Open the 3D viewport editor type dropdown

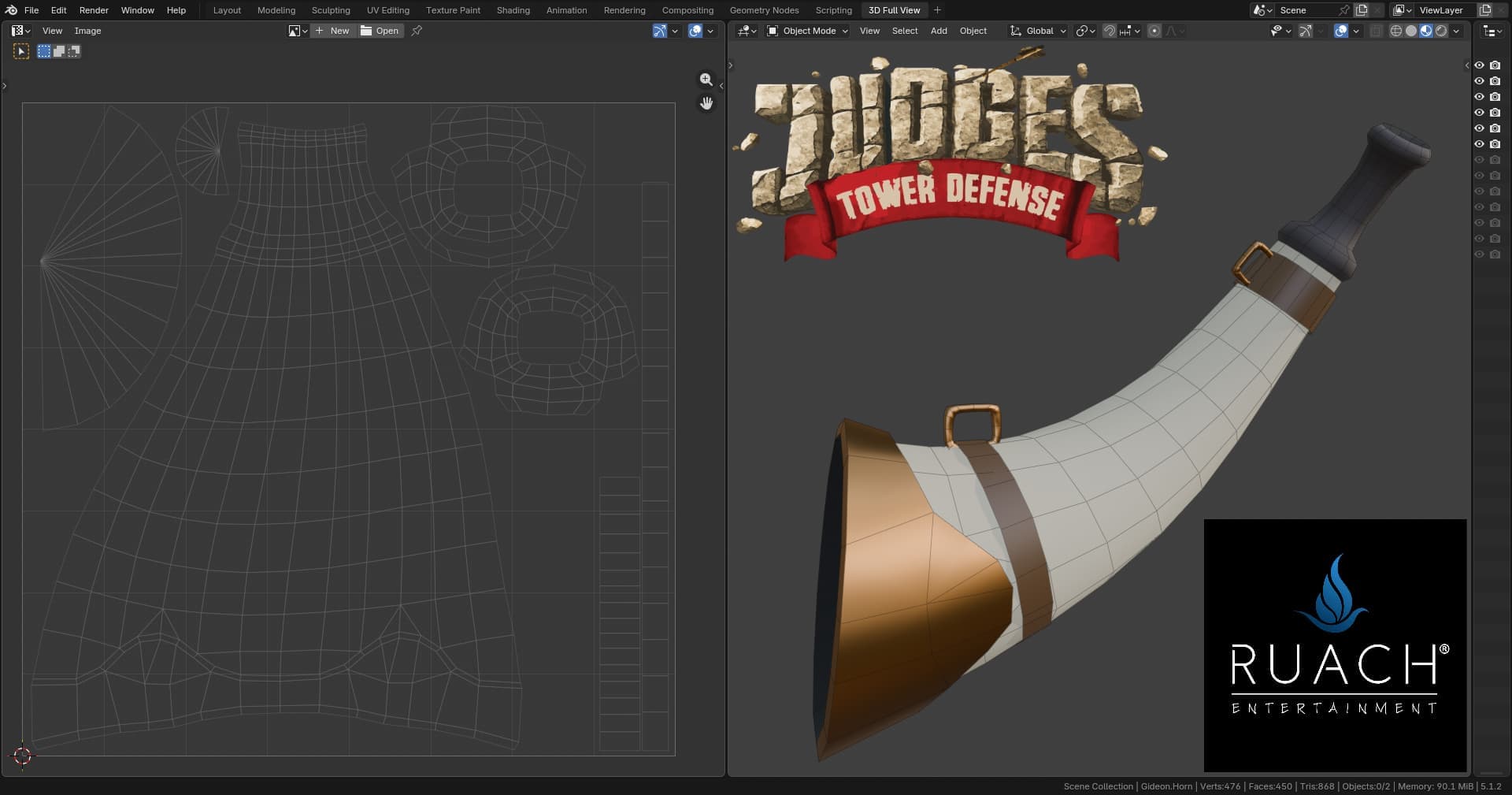pos(747,31)
